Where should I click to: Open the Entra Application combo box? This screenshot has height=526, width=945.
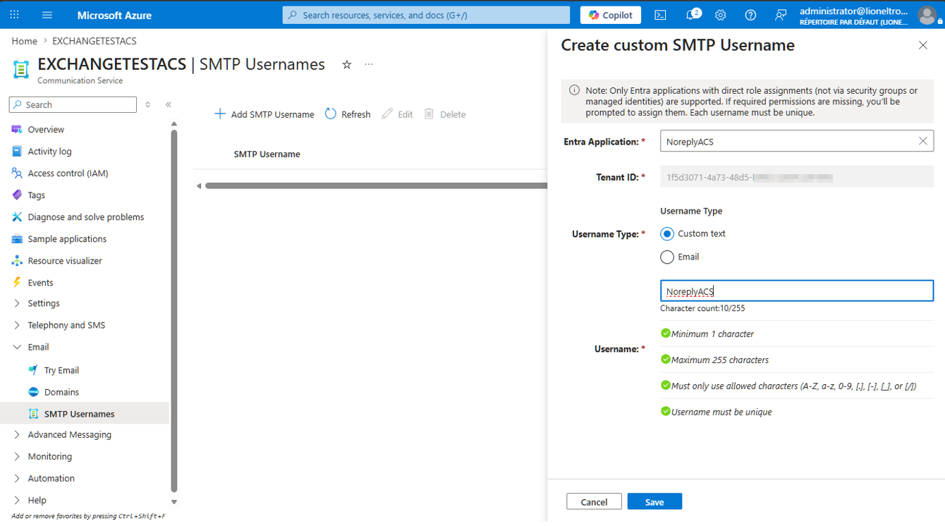797,141
